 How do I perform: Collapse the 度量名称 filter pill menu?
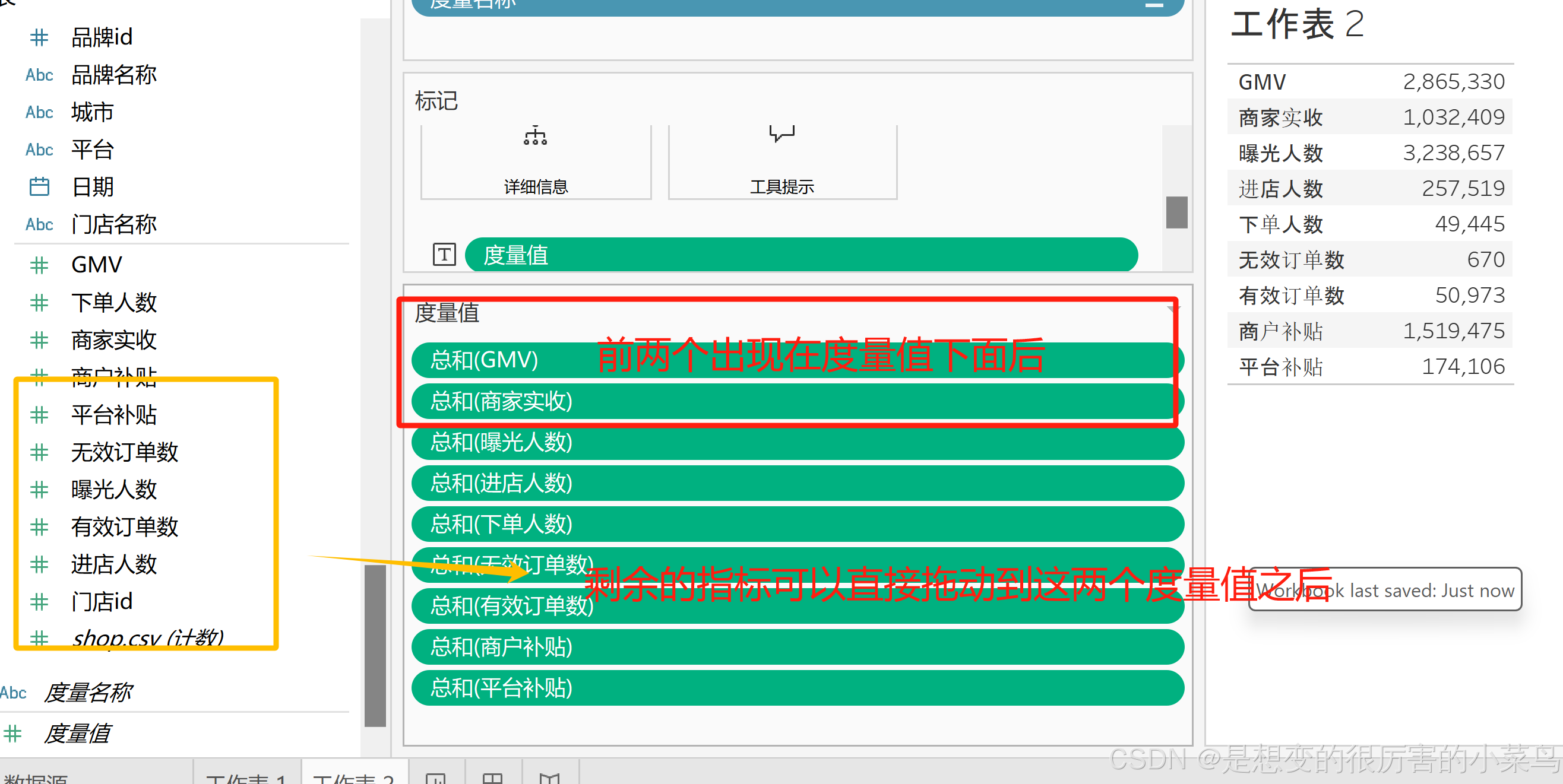(1153, 5)
